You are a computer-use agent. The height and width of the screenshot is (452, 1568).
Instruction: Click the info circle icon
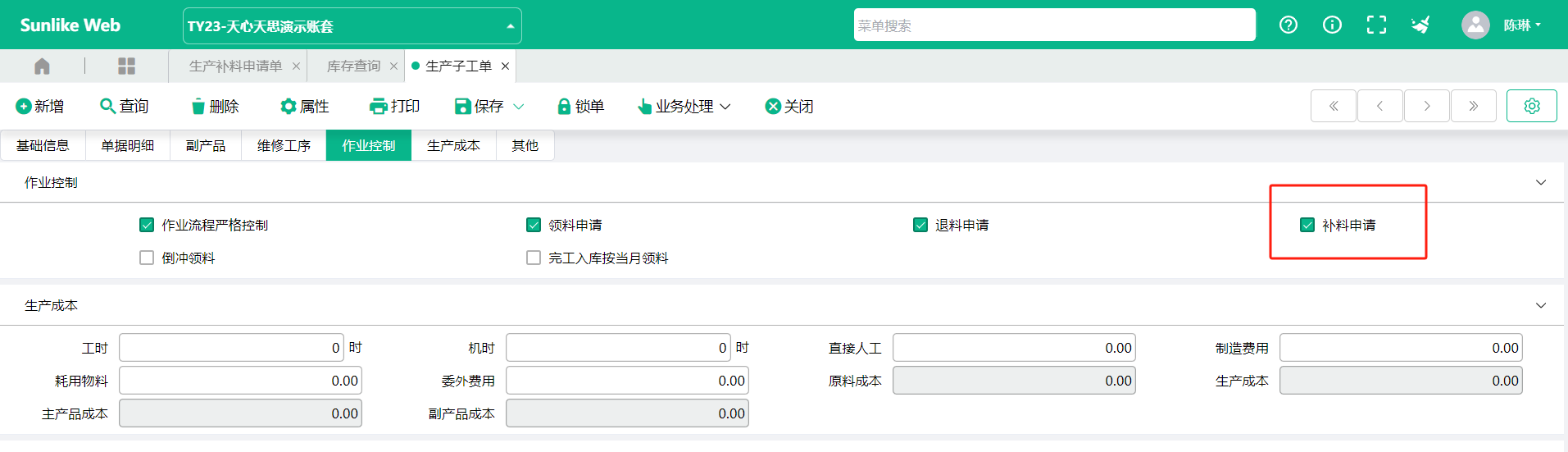pyautogui.click(x=1332, y=25)
